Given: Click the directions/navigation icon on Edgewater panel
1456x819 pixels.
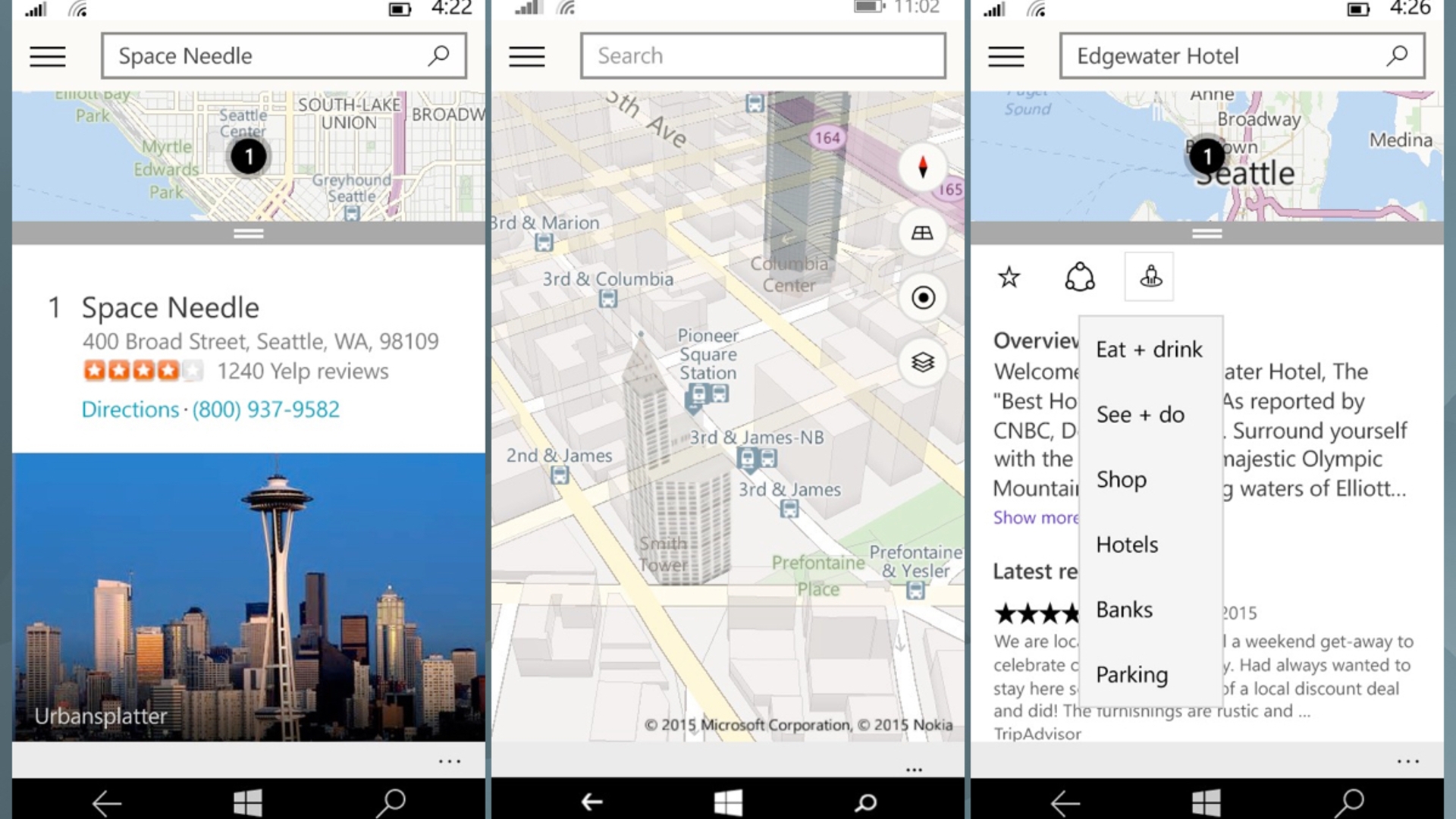Looking at the screenshot, I should pos(1079,276).
